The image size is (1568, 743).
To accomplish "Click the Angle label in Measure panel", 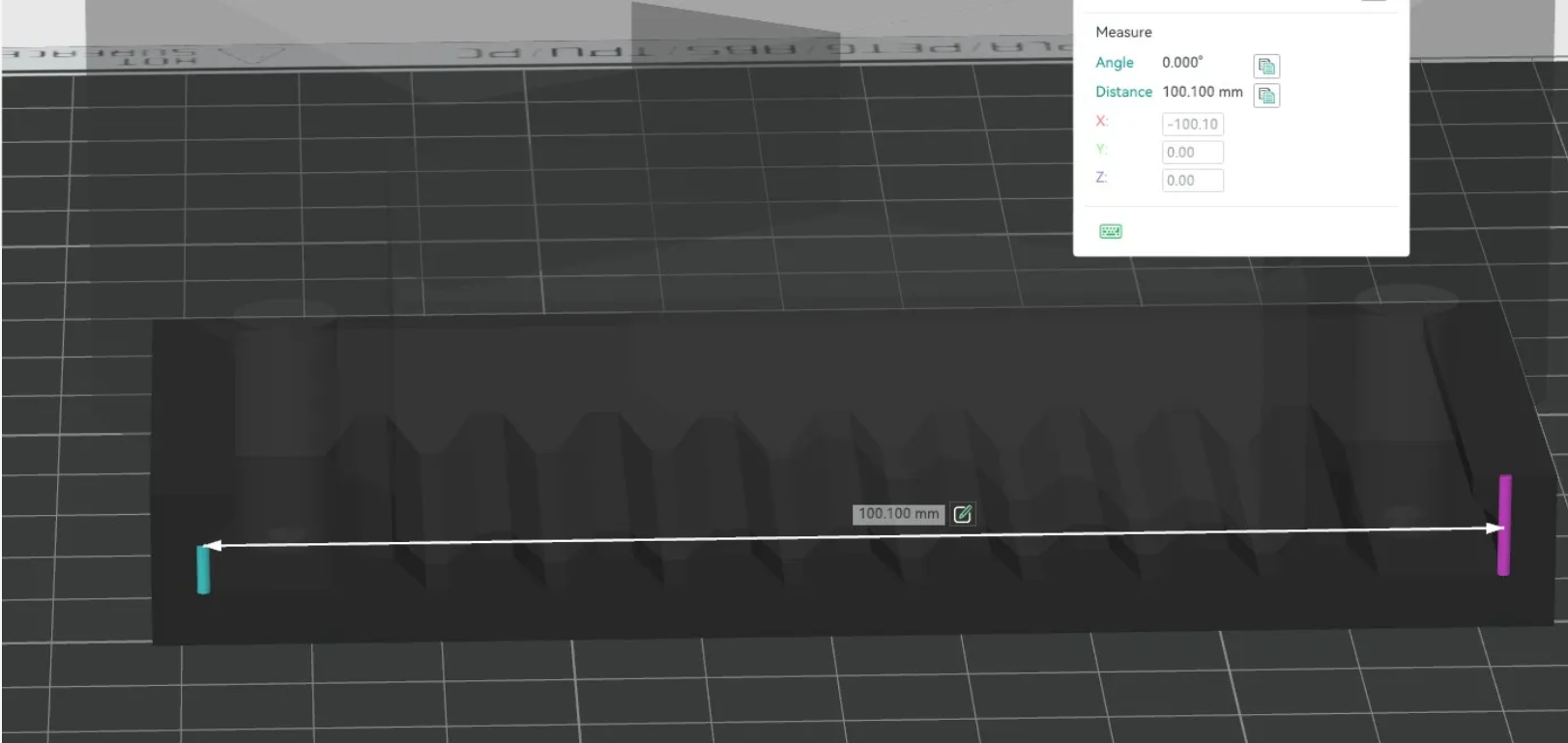I will pos(1114,63).
